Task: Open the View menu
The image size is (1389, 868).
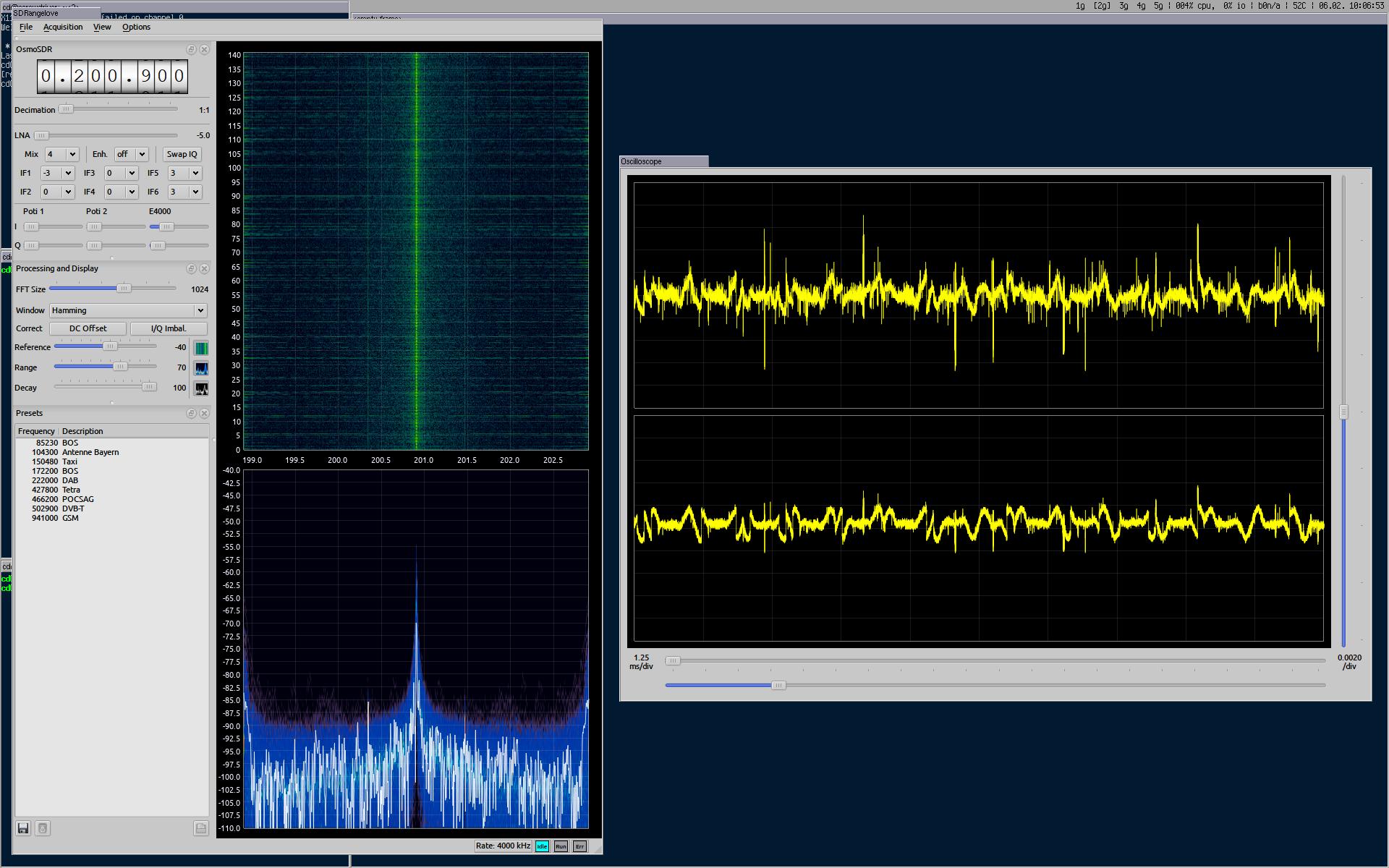Action: tap(102, 27)
